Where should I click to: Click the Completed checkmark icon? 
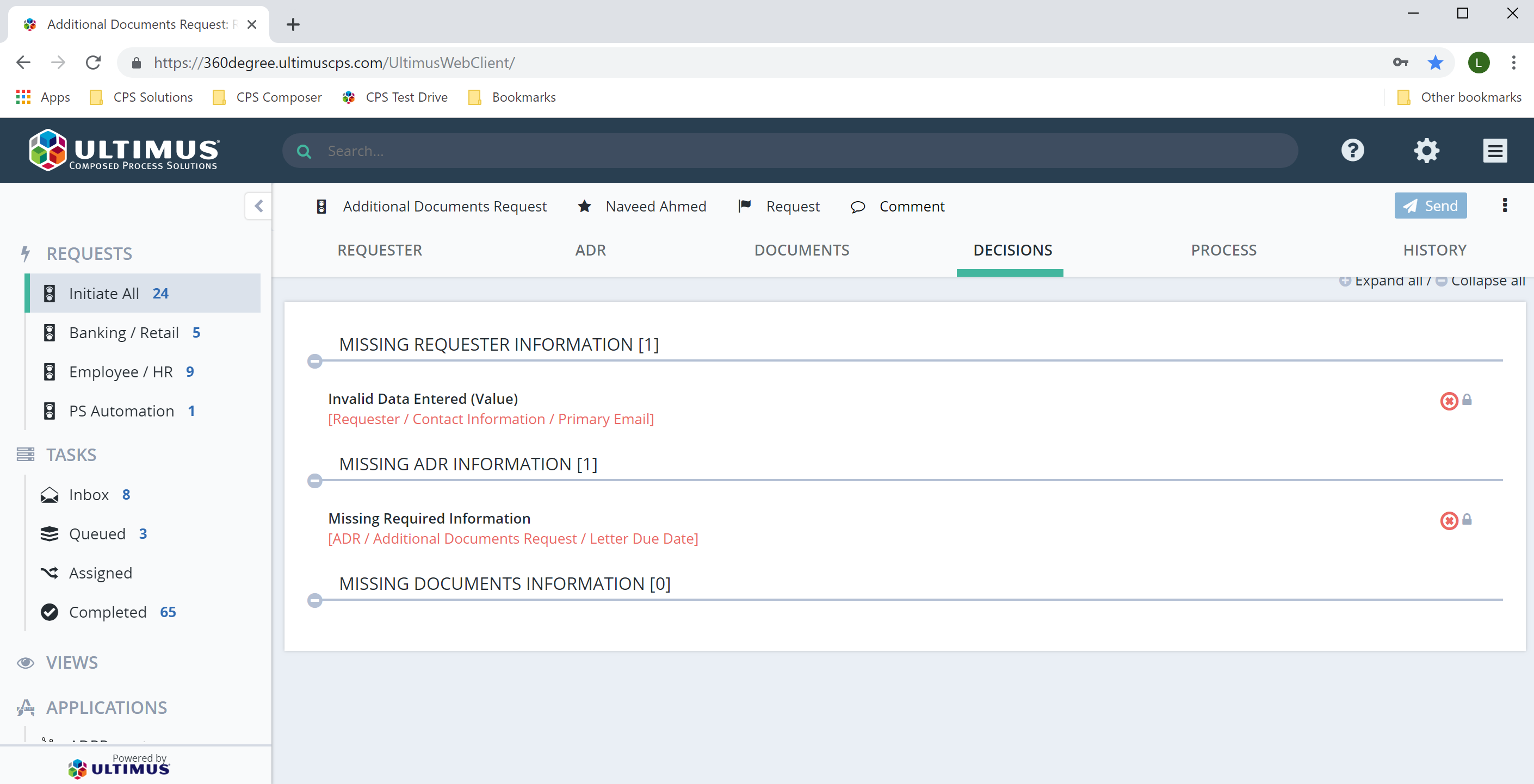tap(50, 612)
